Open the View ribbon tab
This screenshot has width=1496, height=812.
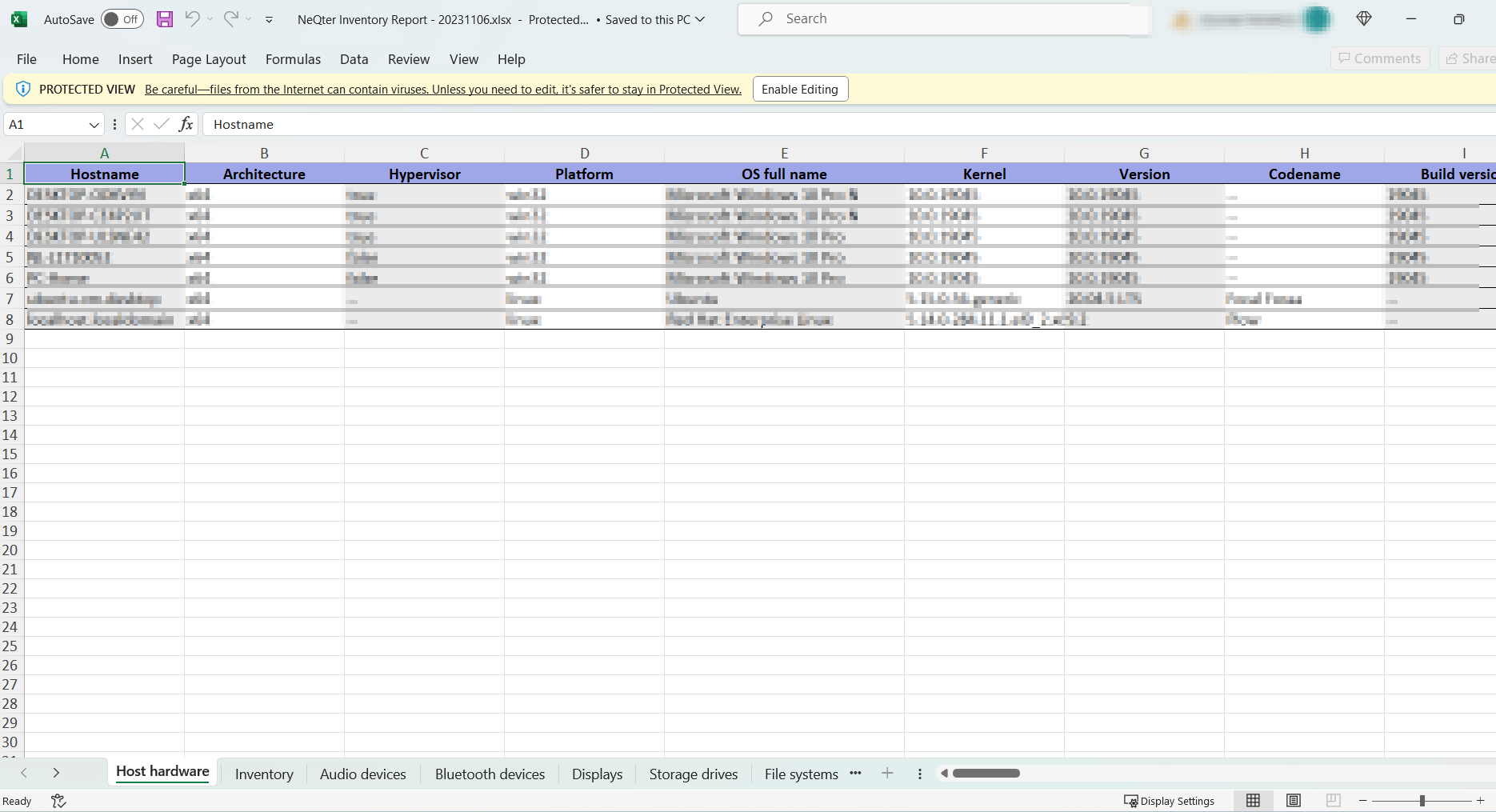464,59
